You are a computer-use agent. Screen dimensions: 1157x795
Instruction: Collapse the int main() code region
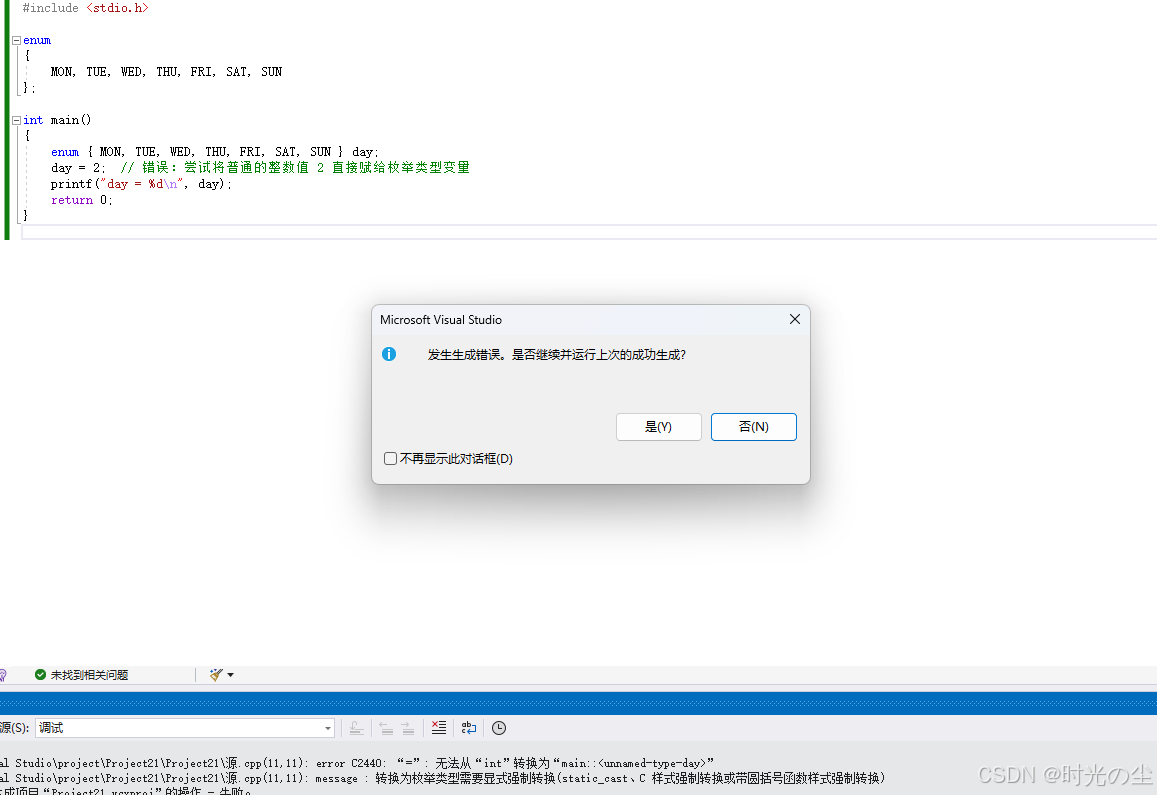pos(14,119)
